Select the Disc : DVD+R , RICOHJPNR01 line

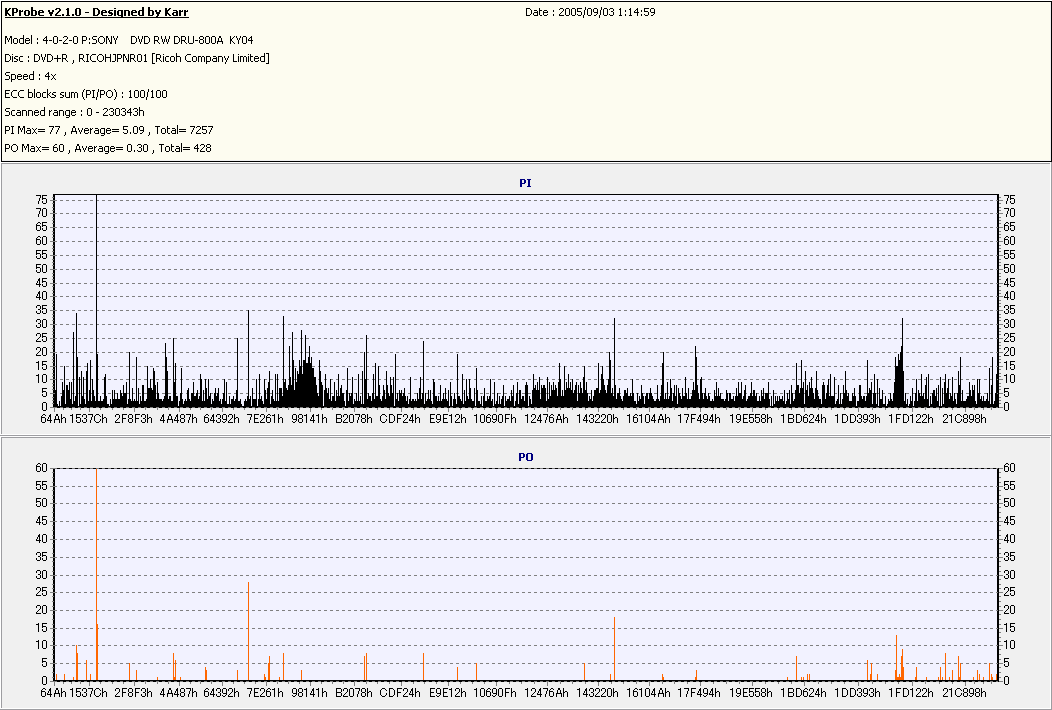point(137,58)
